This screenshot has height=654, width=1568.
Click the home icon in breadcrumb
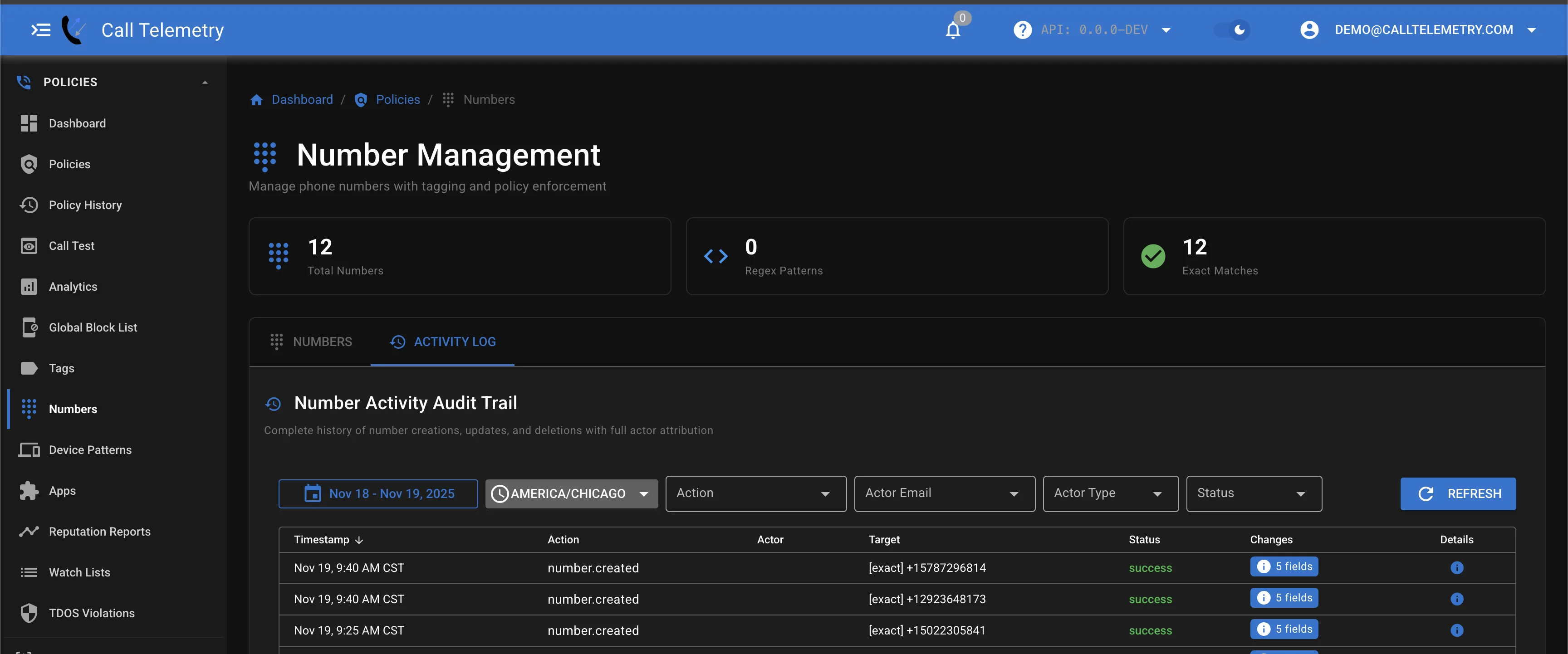[x=256, y=100]
